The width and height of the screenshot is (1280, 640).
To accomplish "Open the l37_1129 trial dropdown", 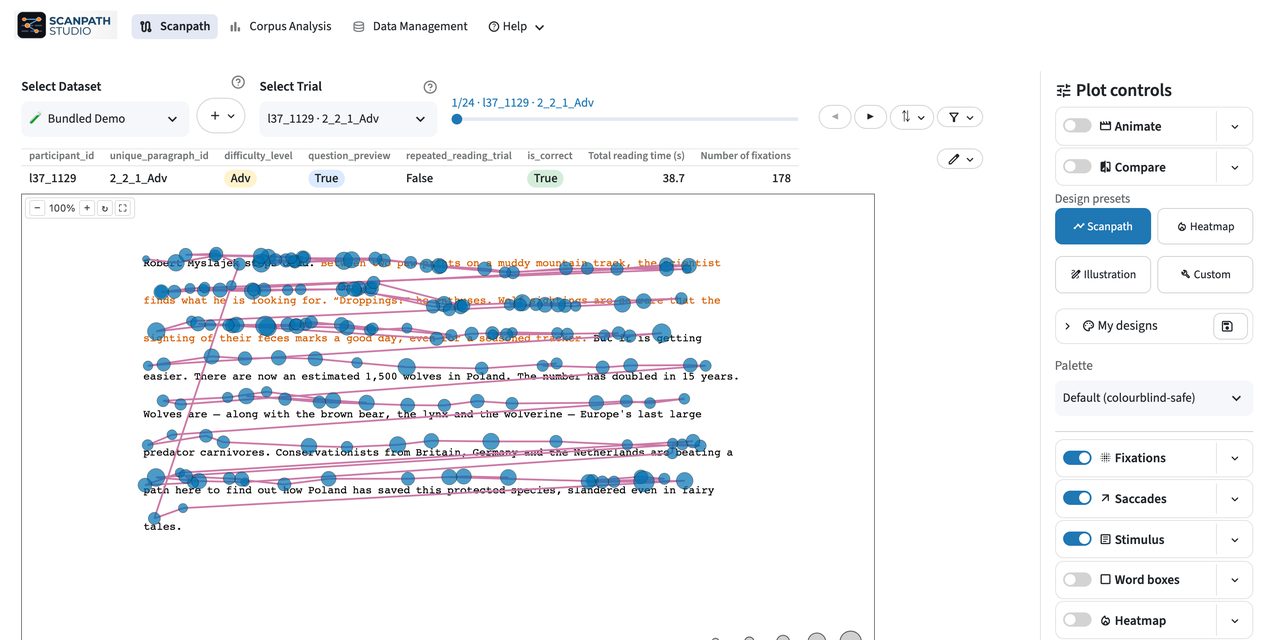I will point(348,119).
